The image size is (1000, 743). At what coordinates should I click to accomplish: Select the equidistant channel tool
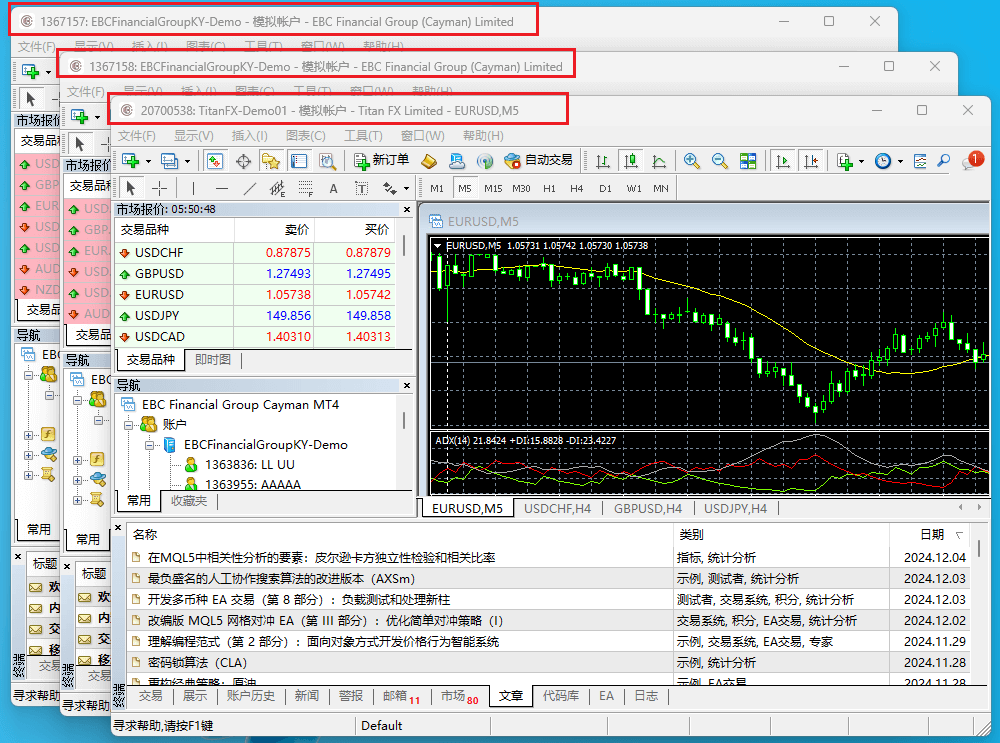277,188
